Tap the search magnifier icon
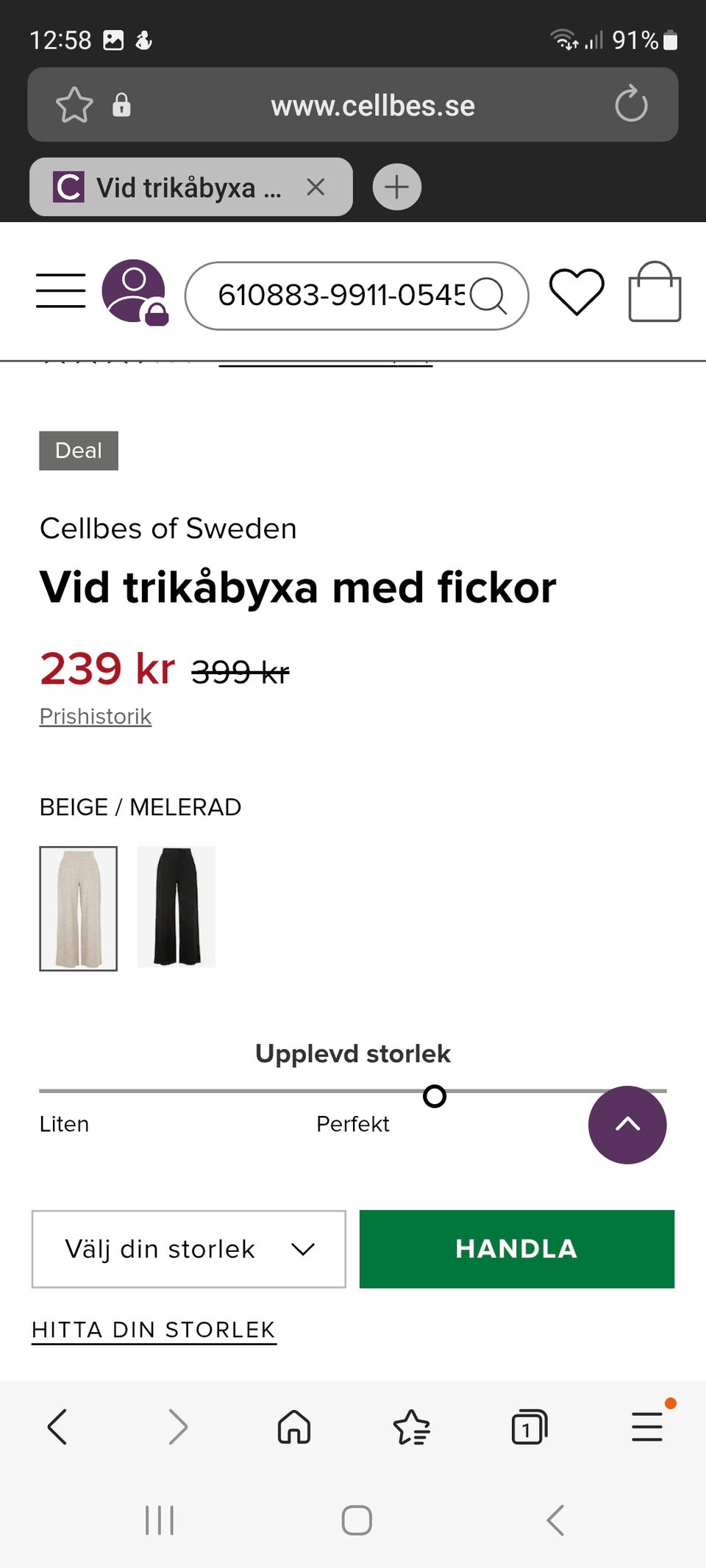Image resolution: width=706 pixels, height=1568 pixels. tap(488, 296)
